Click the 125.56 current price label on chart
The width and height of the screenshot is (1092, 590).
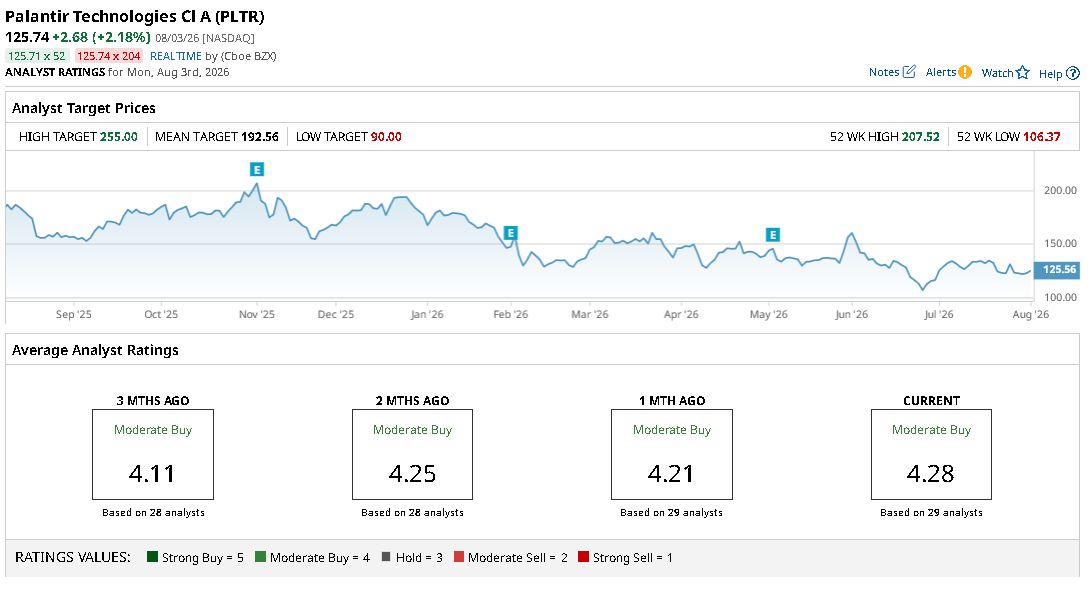pyautogui.click(x=1057, y=270)
